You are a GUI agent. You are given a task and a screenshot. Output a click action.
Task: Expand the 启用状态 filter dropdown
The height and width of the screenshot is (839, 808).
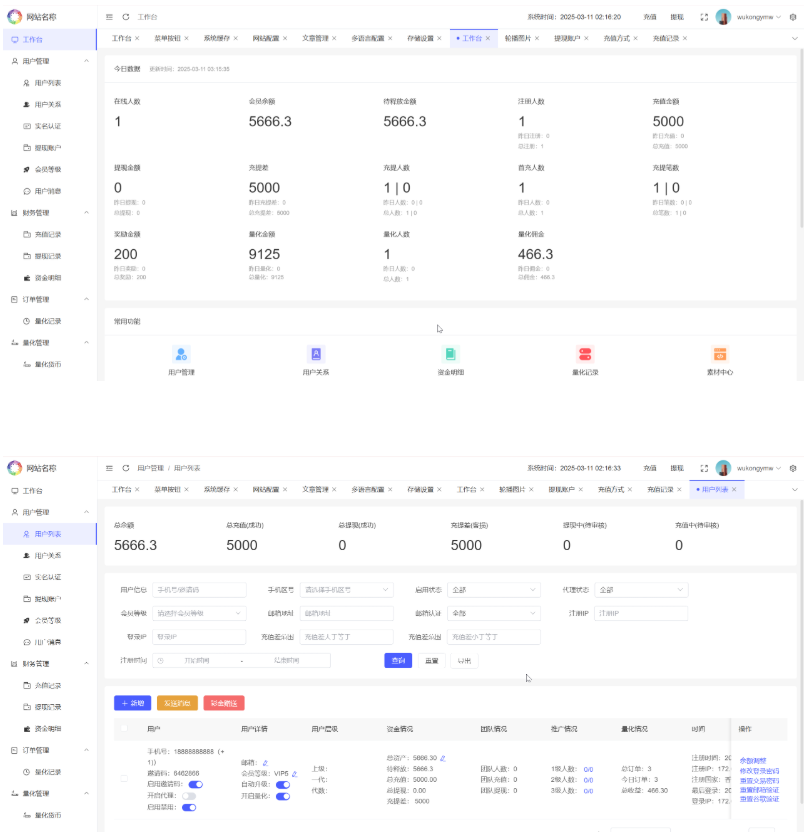point(494,590)
